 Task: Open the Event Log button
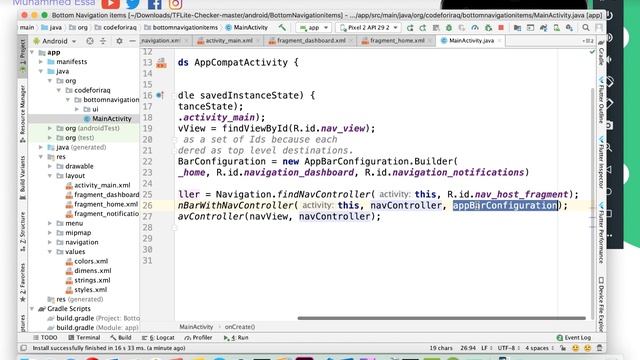click(x=573, y=338)
